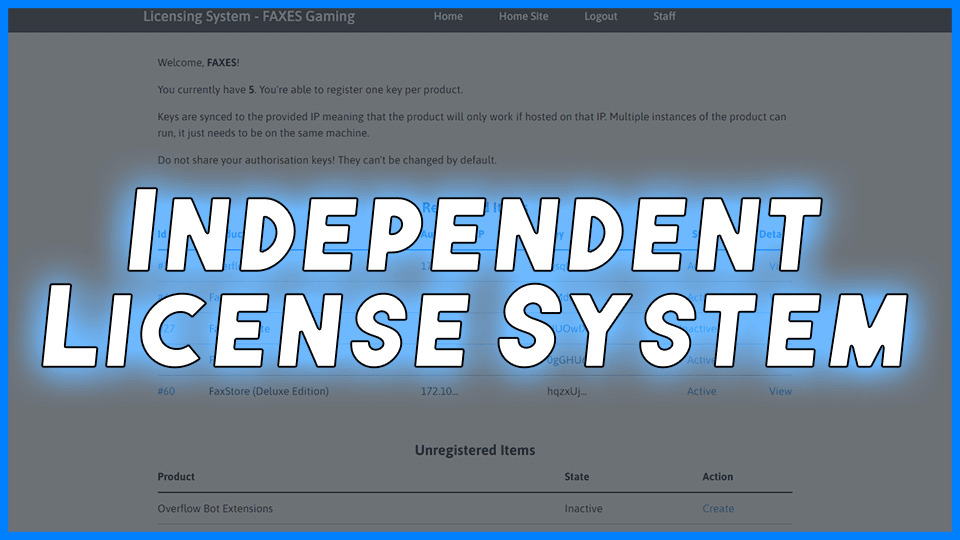Click the truncated IP 172.10...
The height and width of the screenshot is (540, 960).
439,391
